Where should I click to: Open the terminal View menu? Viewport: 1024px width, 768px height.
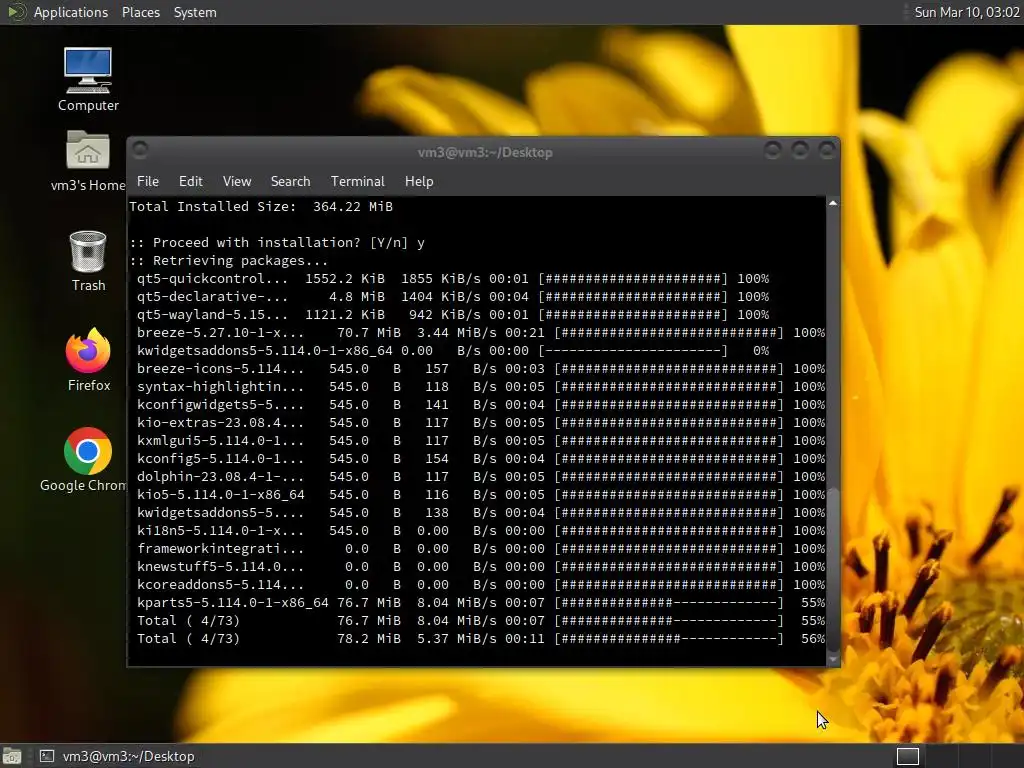pos(236,181)
